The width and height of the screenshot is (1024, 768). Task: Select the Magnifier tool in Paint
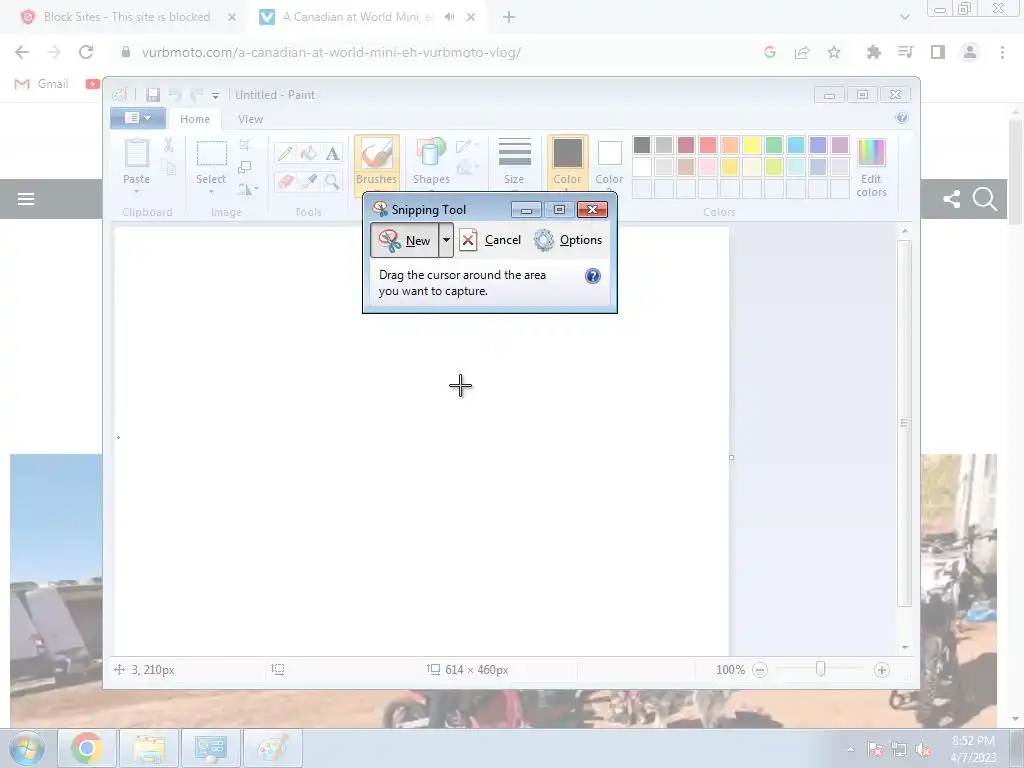(x=332, y=181)
